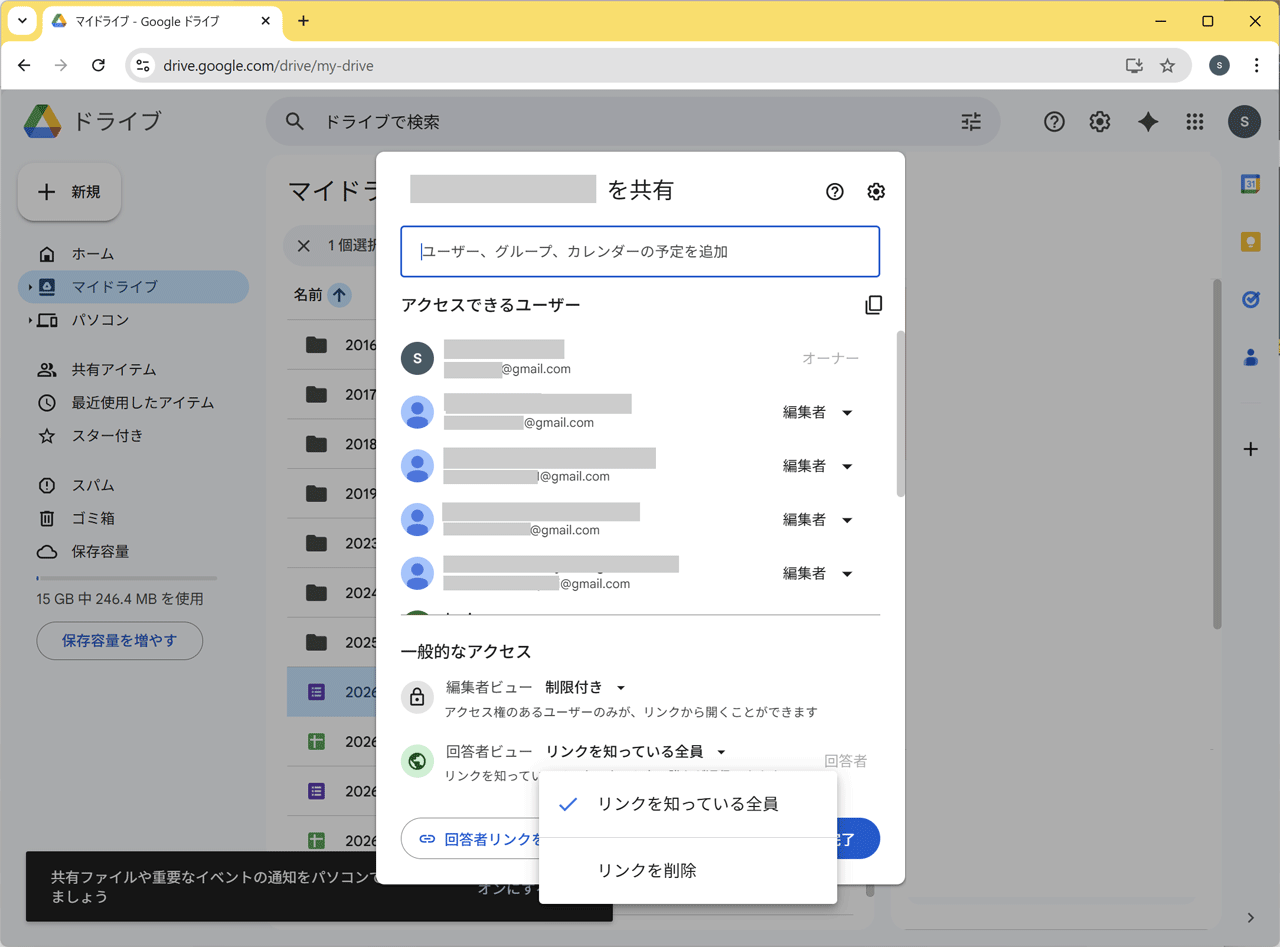Select リンクを削除 from the menu

coord(647,871)
